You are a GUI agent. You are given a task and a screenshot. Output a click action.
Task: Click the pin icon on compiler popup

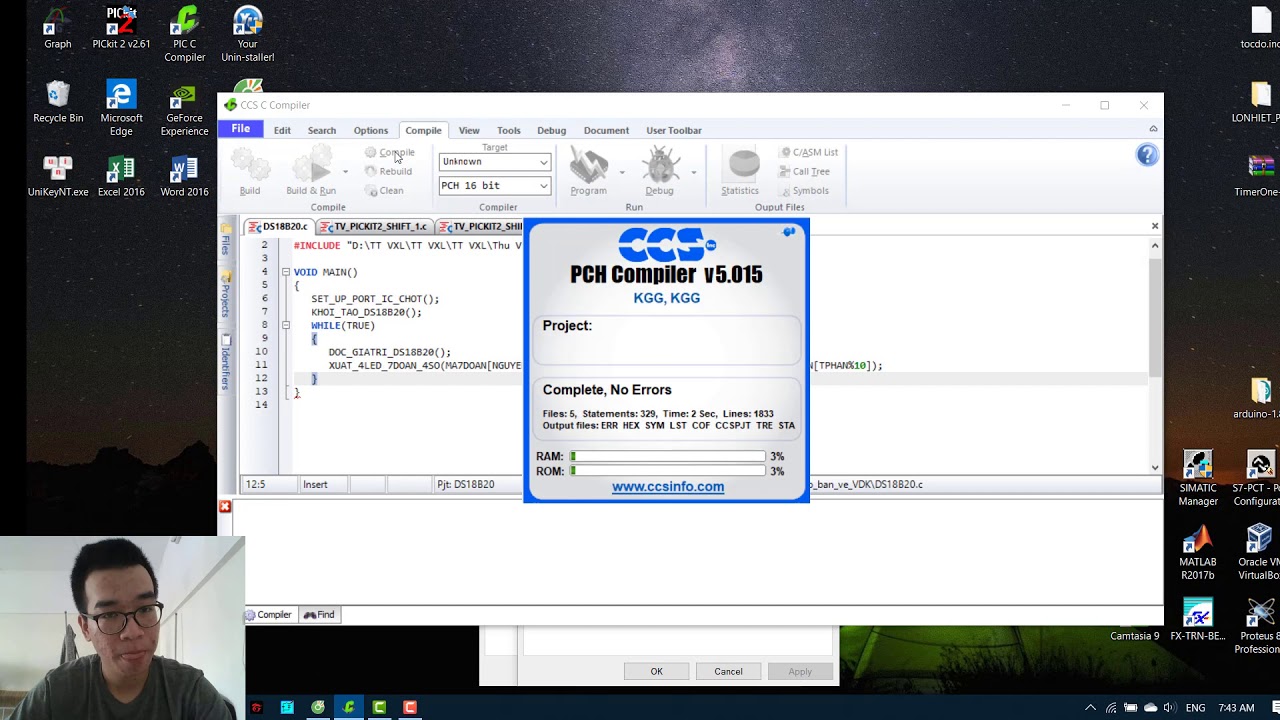pos(788,232)
